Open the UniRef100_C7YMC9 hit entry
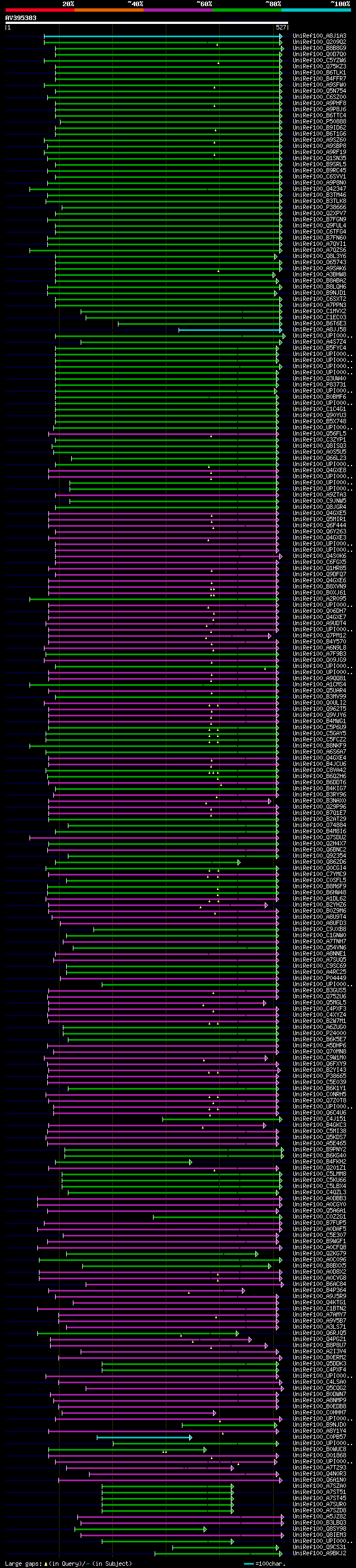Viewport: 356px width, 1568px height. click(x=319, y=874)
